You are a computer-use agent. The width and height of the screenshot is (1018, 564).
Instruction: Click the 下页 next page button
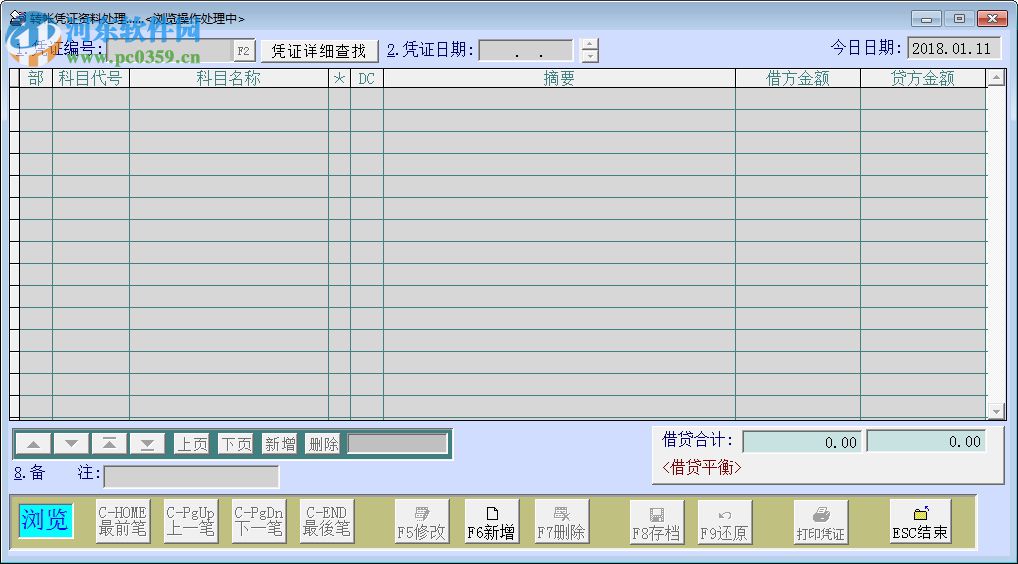pos(236,444)
